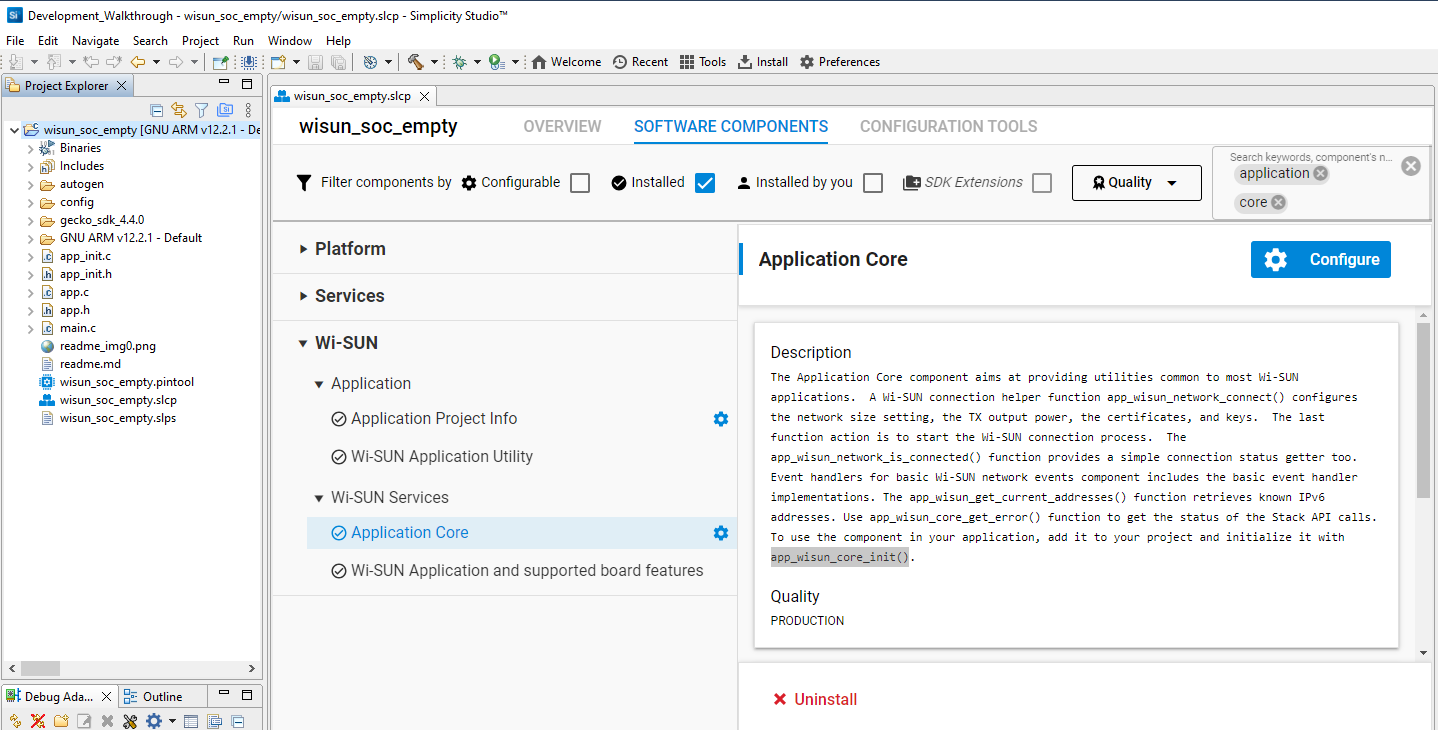Select Wi-SUN Application Utility component
Viewport: 1438px width, 730px height.
442,457
